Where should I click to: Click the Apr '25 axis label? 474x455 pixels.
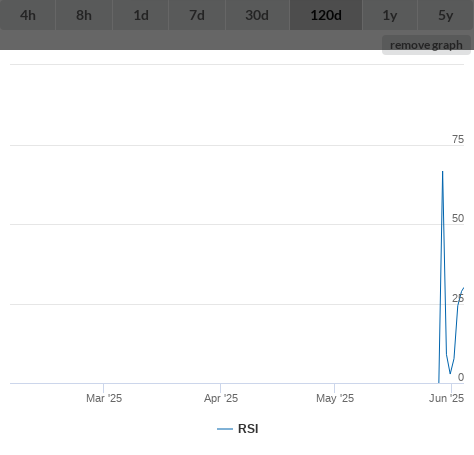221,398
